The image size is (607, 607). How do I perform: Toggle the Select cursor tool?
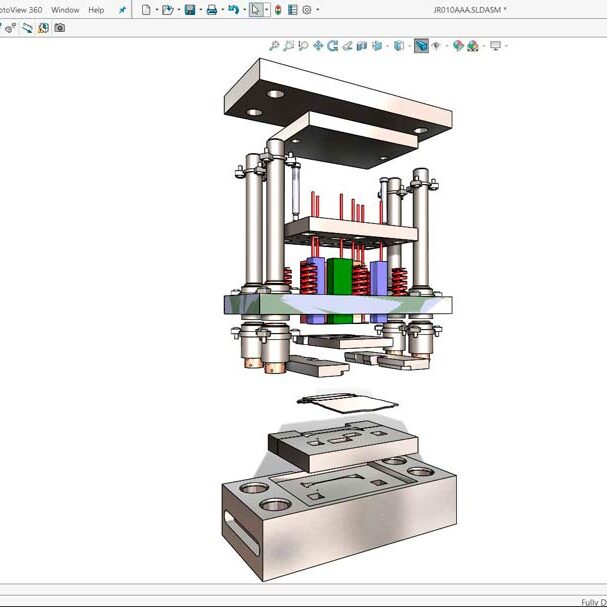pyautogui.click(x=256, y=10)
